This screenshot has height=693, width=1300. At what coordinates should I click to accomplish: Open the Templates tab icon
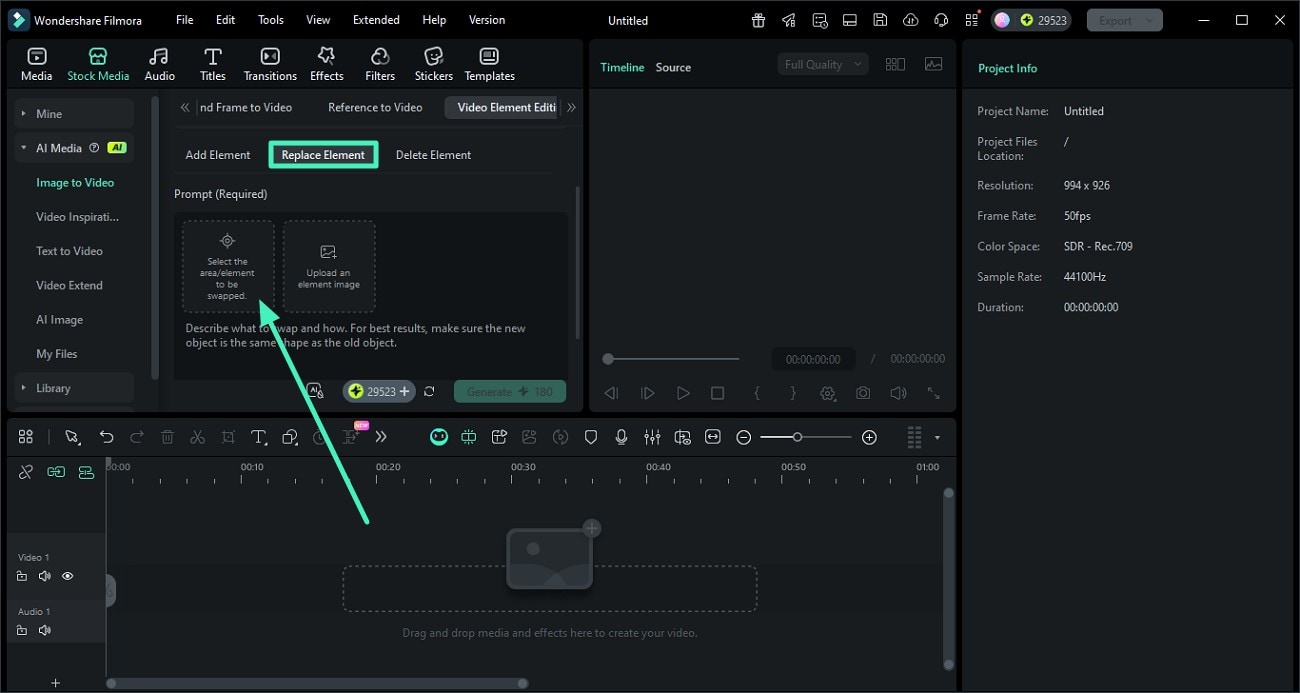coord(489,56)
